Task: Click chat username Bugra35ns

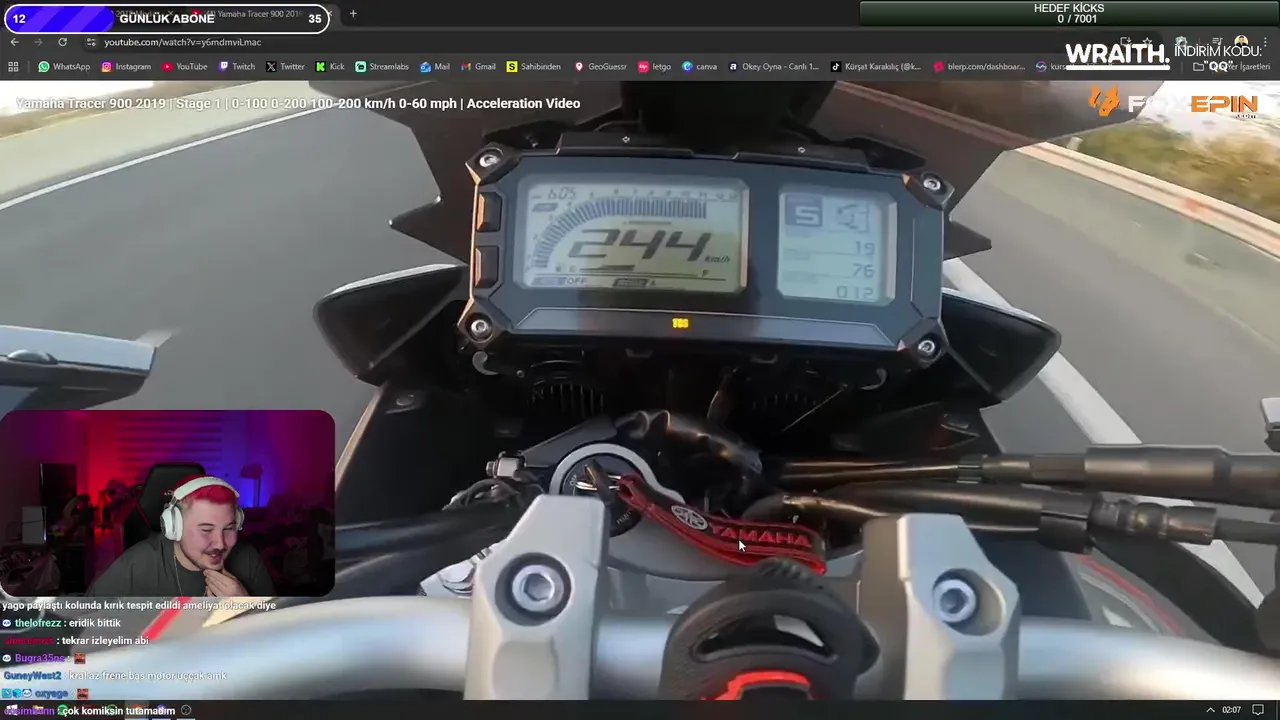Action: point(40,658)
